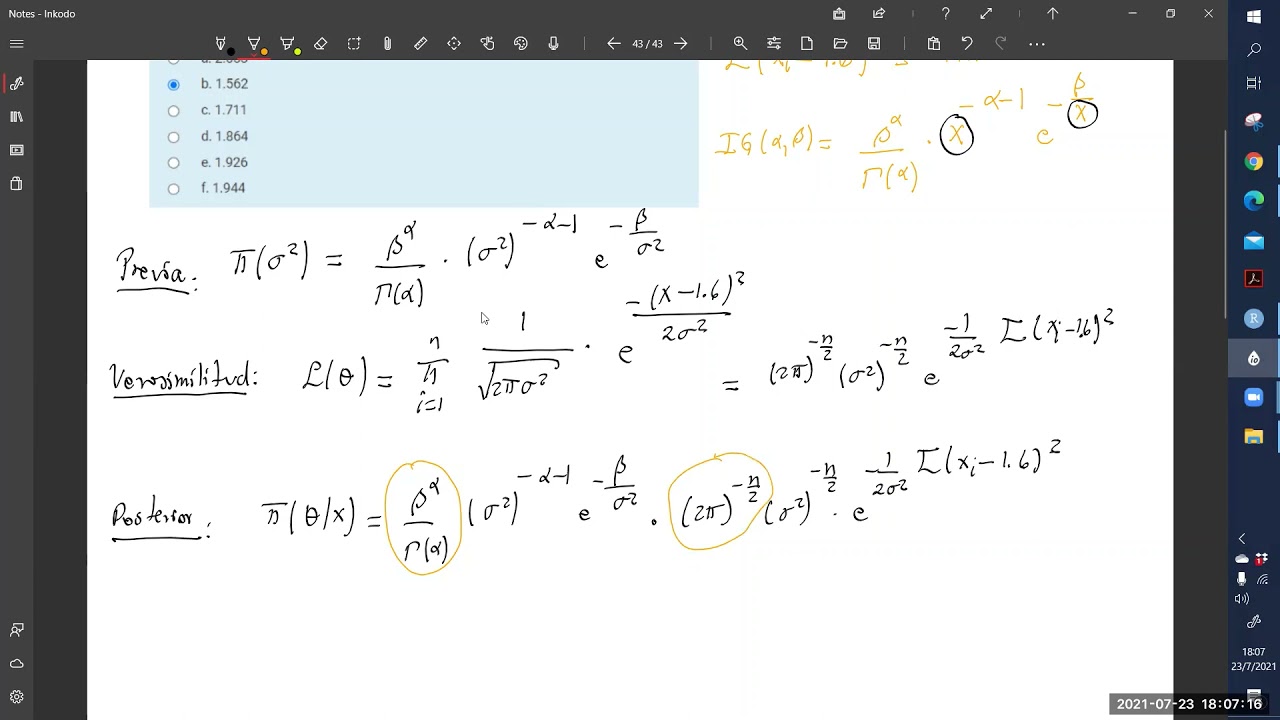
Task: Attach a file with the paperclip icon
Action: point(387,44)
